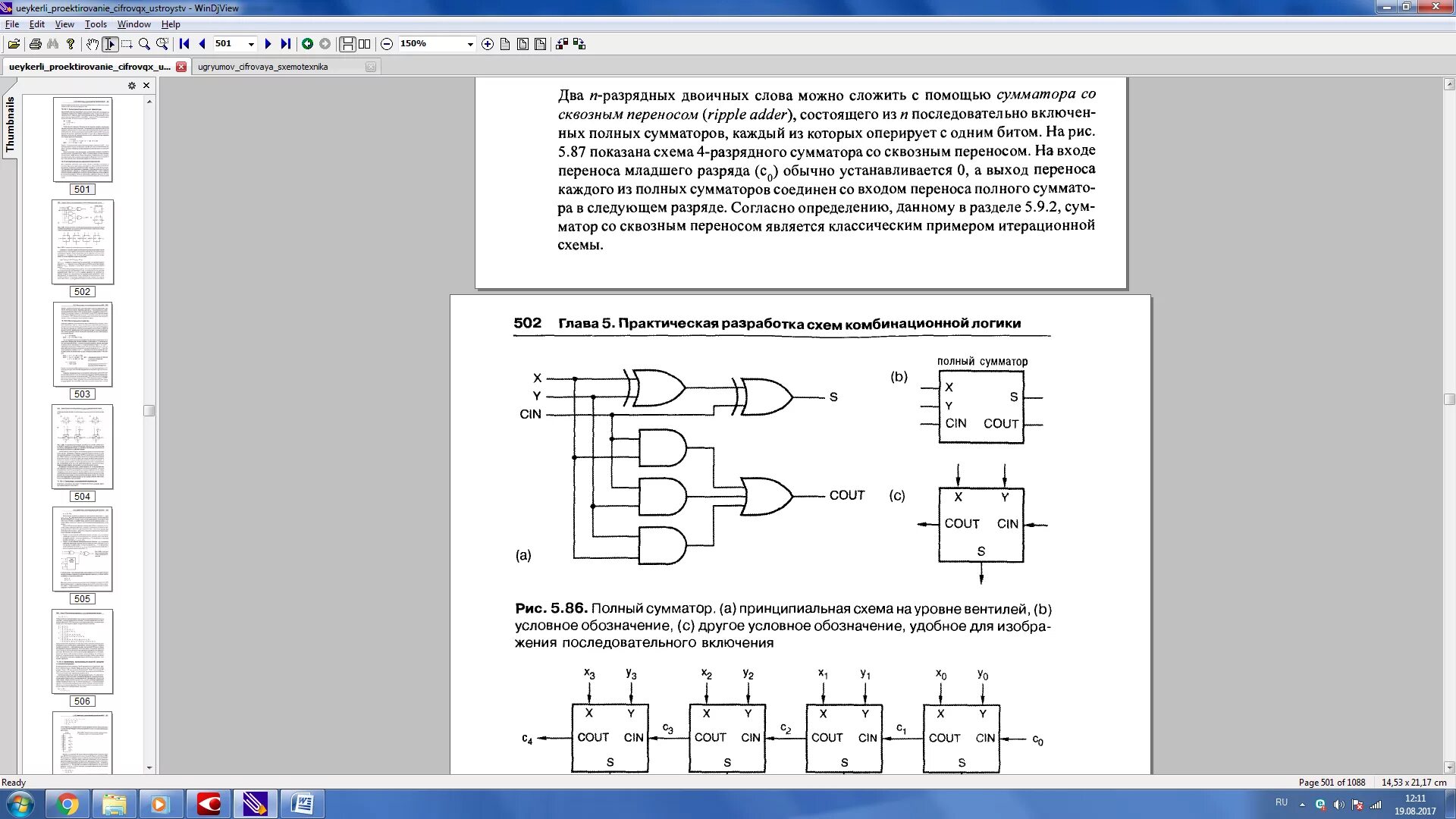Close the thumbnails side panel

[x=146, y=86]
